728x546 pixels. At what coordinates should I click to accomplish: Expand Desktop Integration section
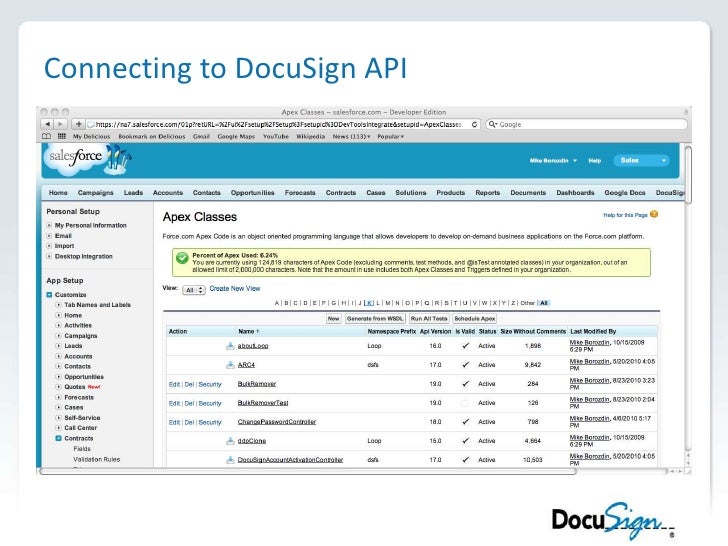[49, 256]
